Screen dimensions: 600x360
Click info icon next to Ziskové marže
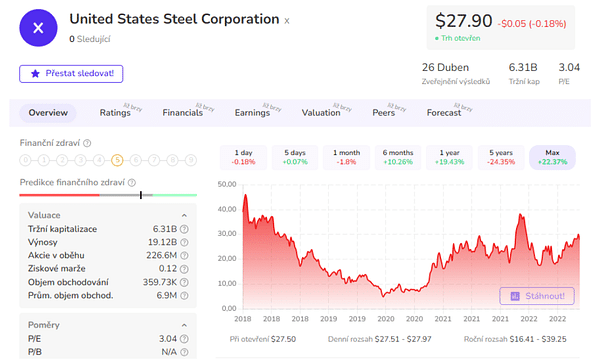pos(184,269)
